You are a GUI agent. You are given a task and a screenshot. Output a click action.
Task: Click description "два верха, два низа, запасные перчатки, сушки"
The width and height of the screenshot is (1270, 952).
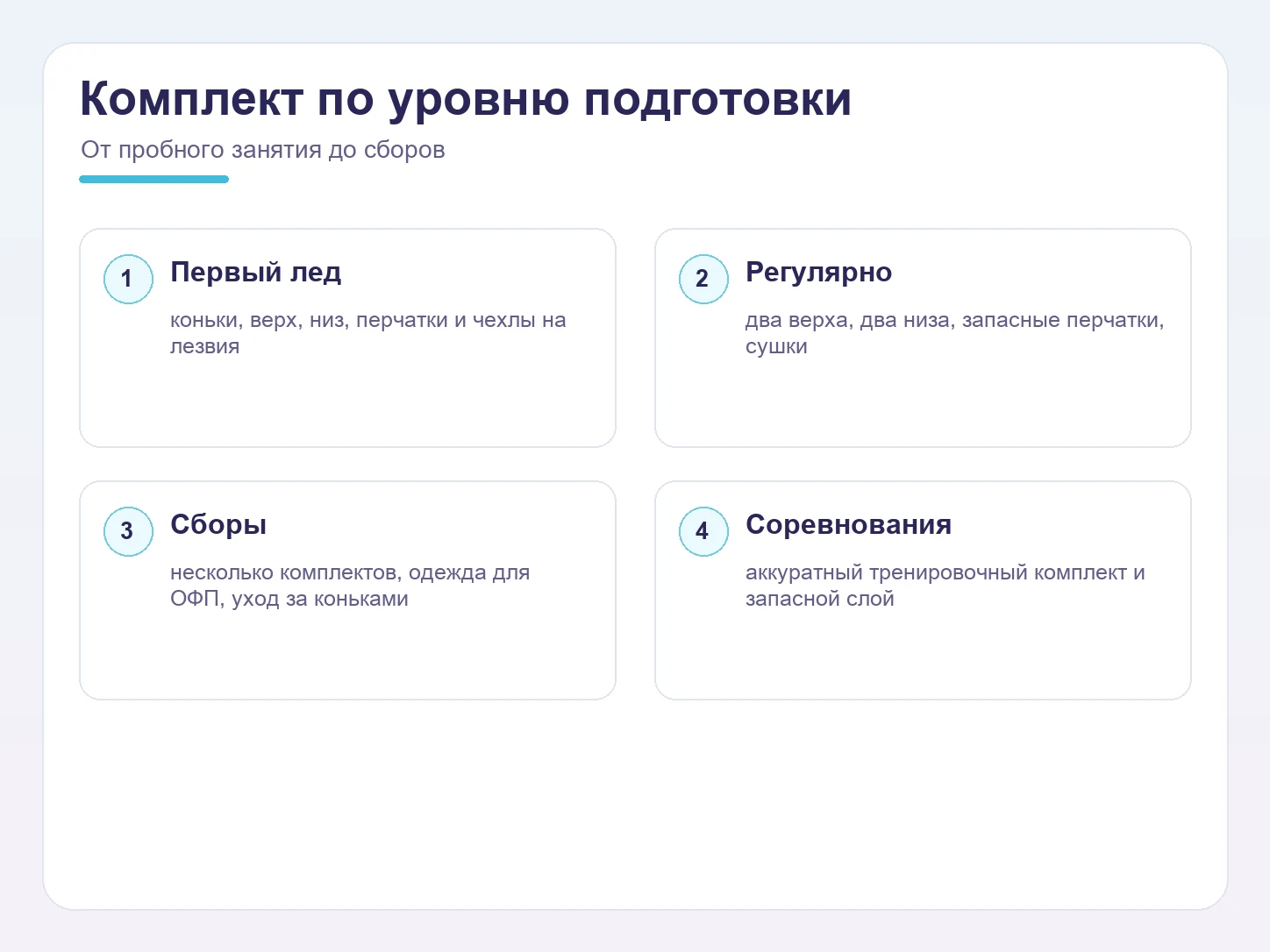[x=955, y=333]
